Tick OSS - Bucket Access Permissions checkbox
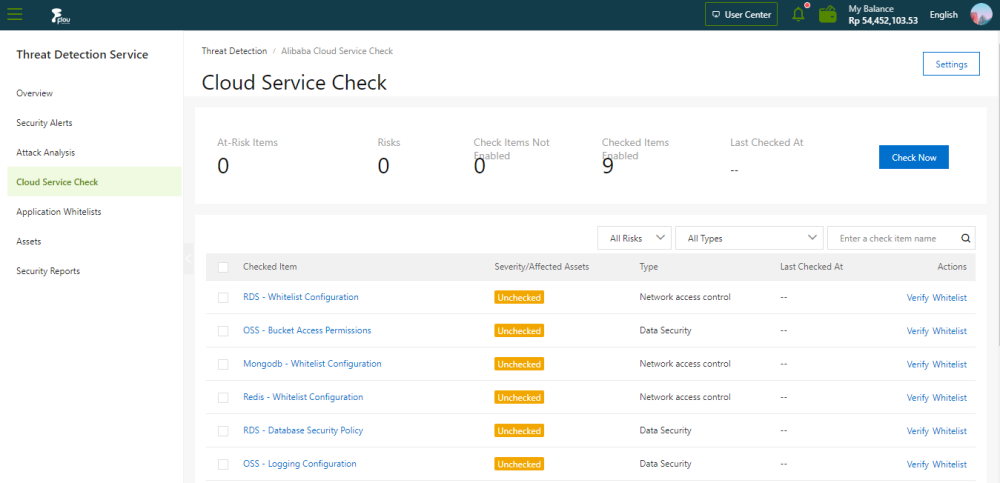This screenshot has height=483, width=1000. coord(223,331)
